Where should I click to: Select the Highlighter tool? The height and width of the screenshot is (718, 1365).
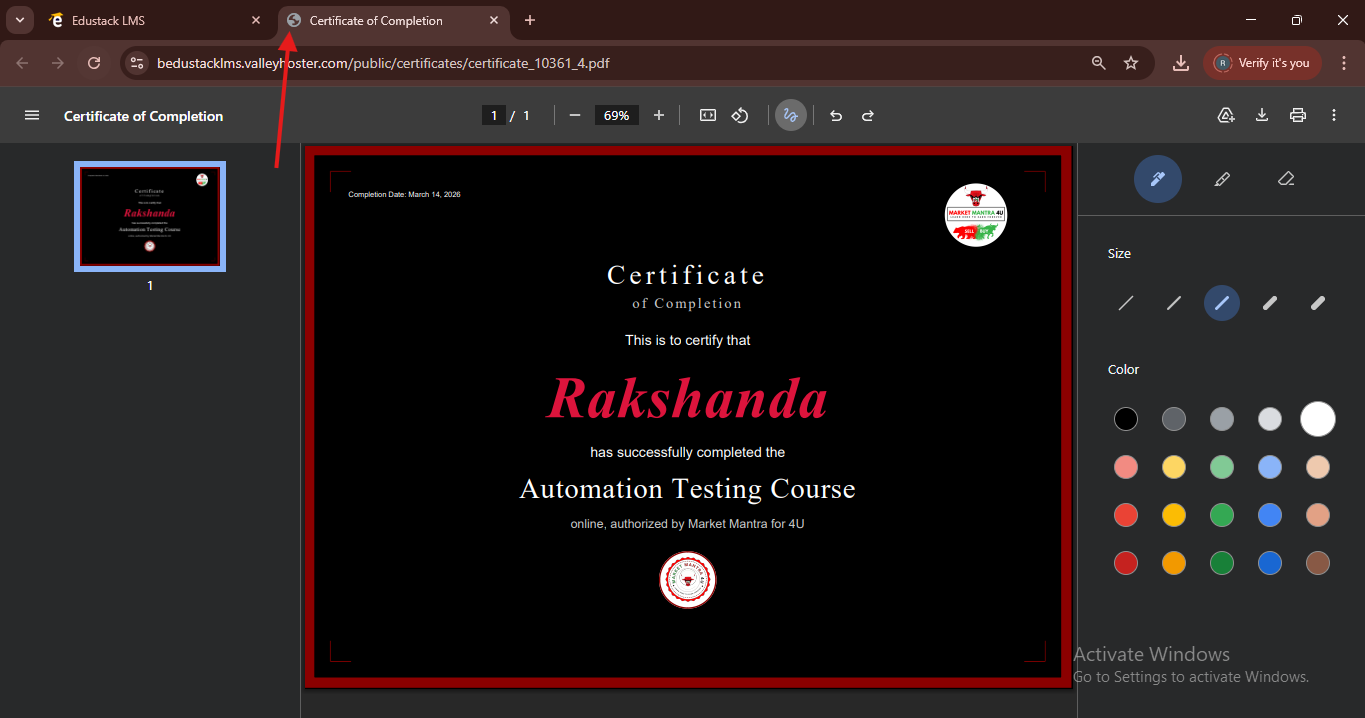[1222, 179]
